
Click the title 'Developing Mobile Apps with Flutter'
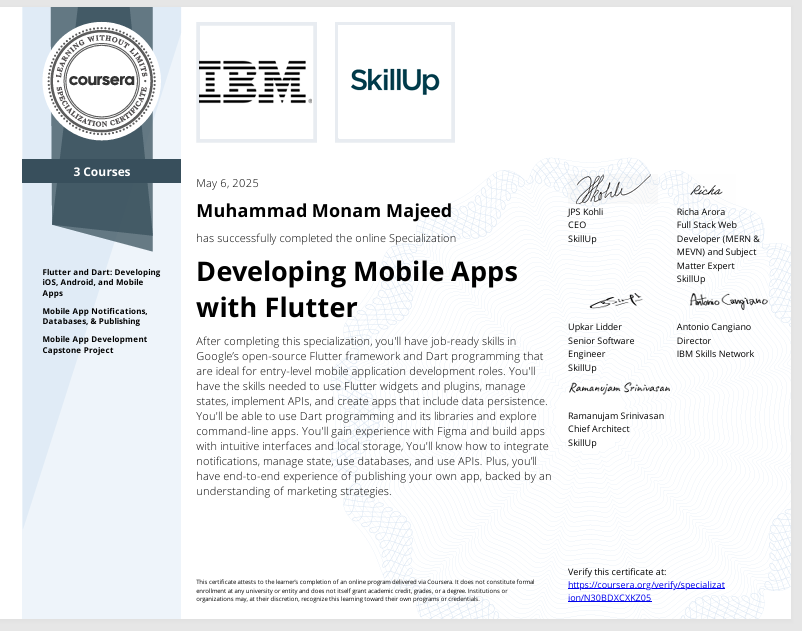pos(357,289)
